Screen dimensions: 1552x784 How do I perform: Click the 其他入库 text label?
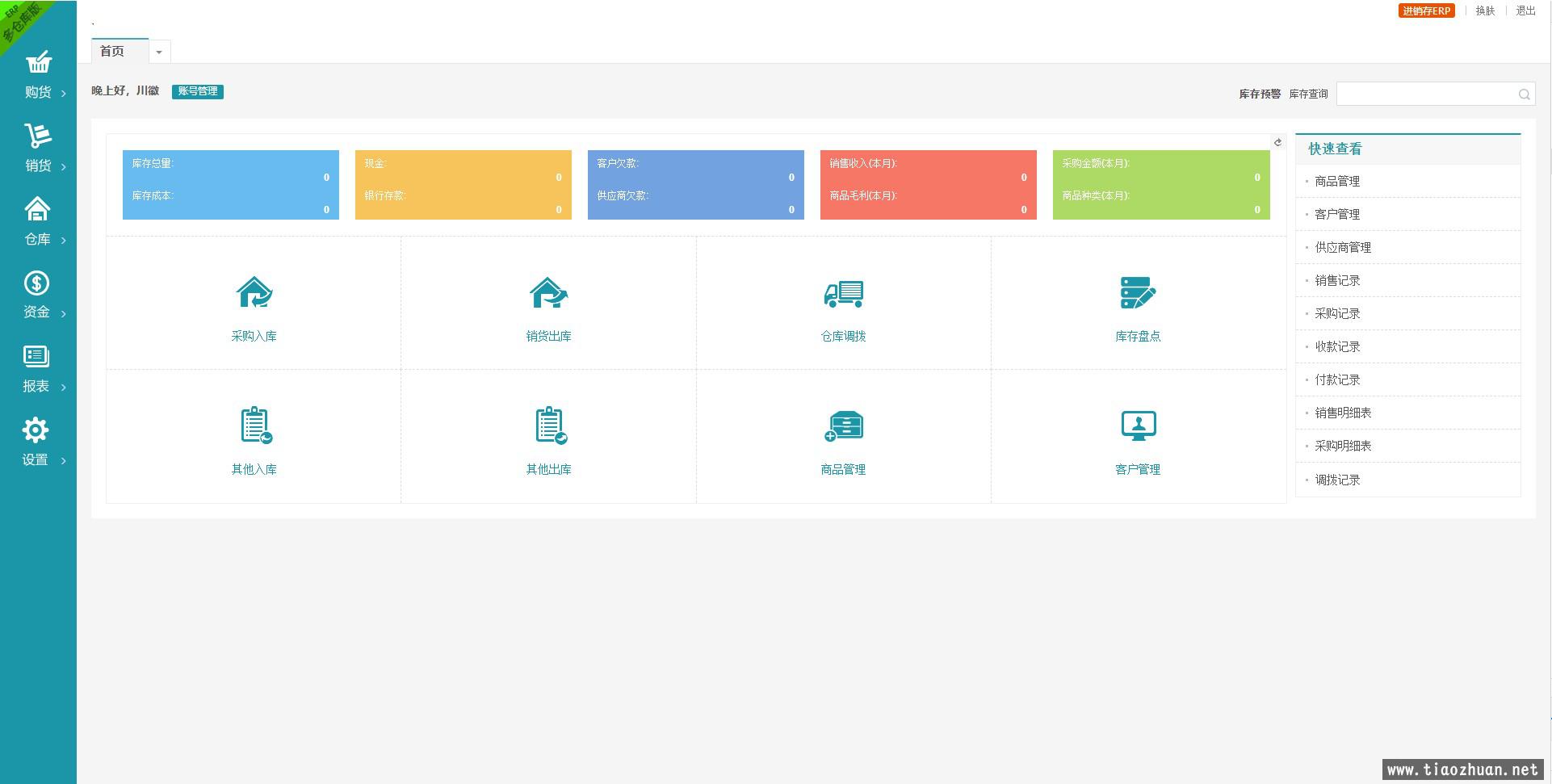[254, 470]
